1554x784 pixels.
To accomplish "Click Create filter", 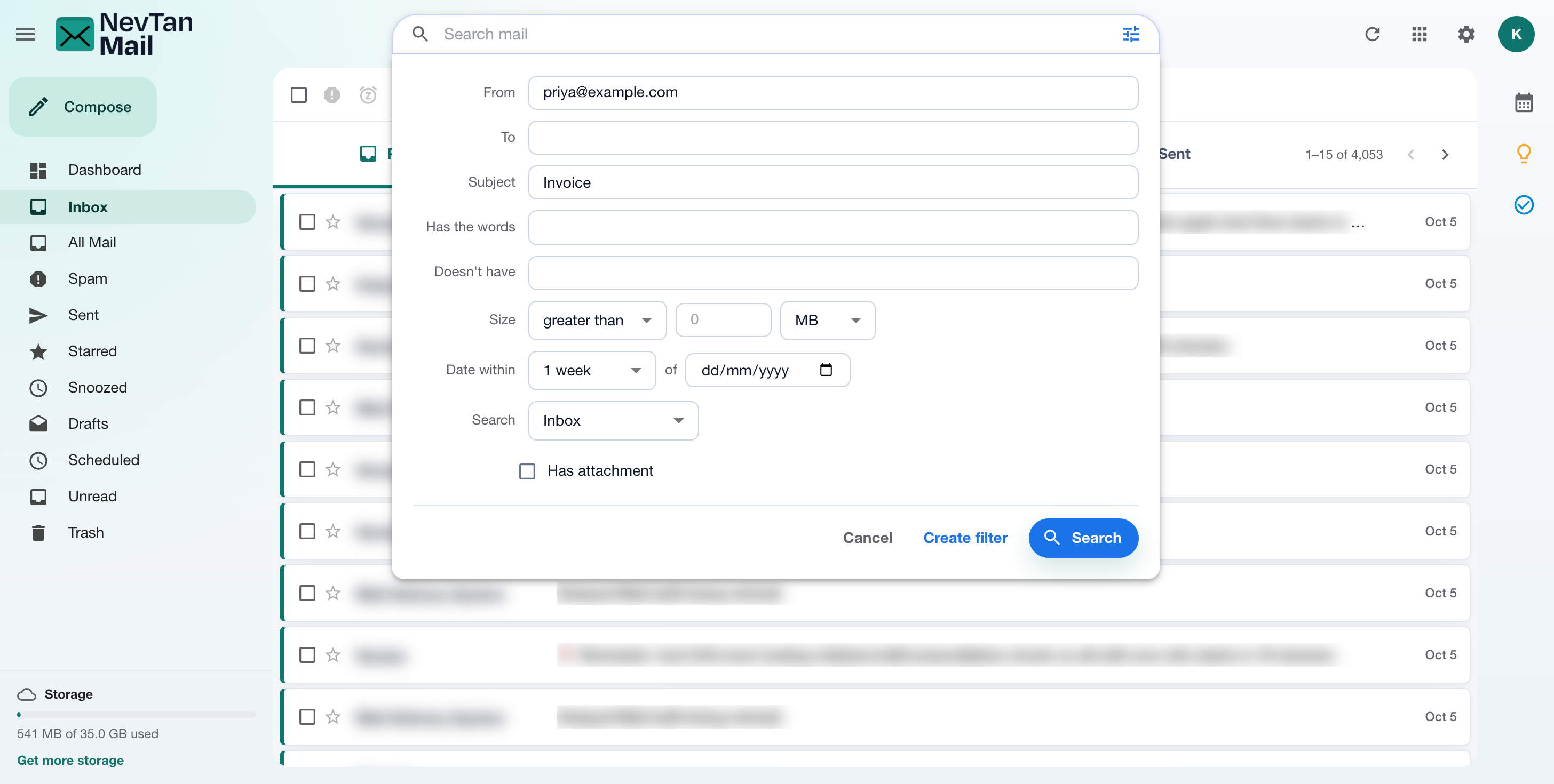I will 965,538.
